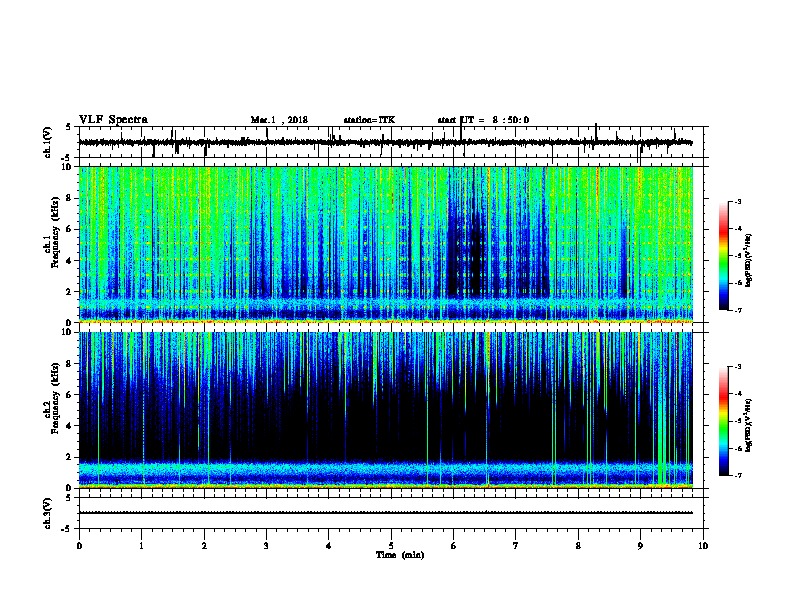The image size is (792, 612).
Task: Click the ch.1 frequency tick label "8"
Action: point(70,198)
